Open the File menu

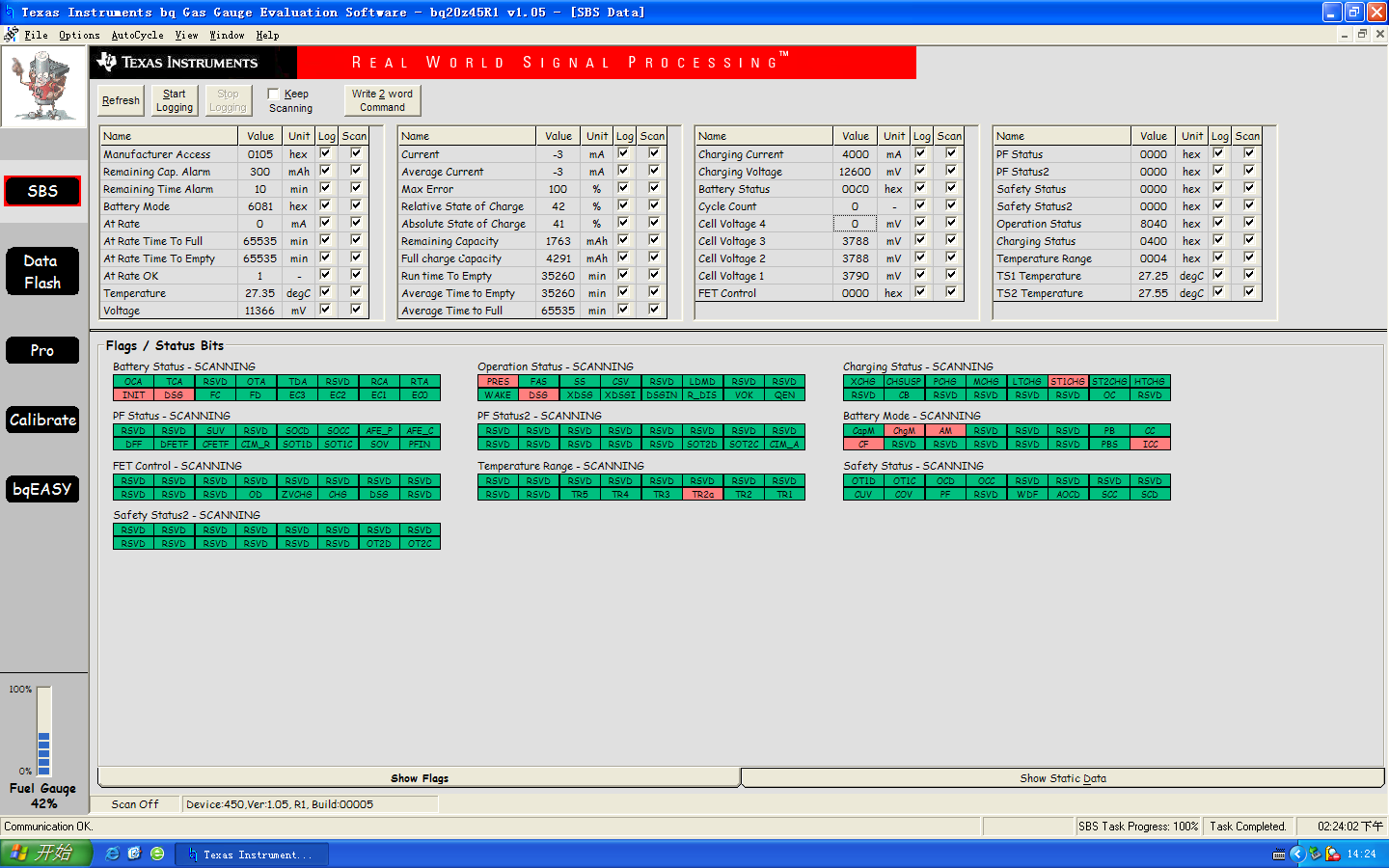tap(36, 35)
